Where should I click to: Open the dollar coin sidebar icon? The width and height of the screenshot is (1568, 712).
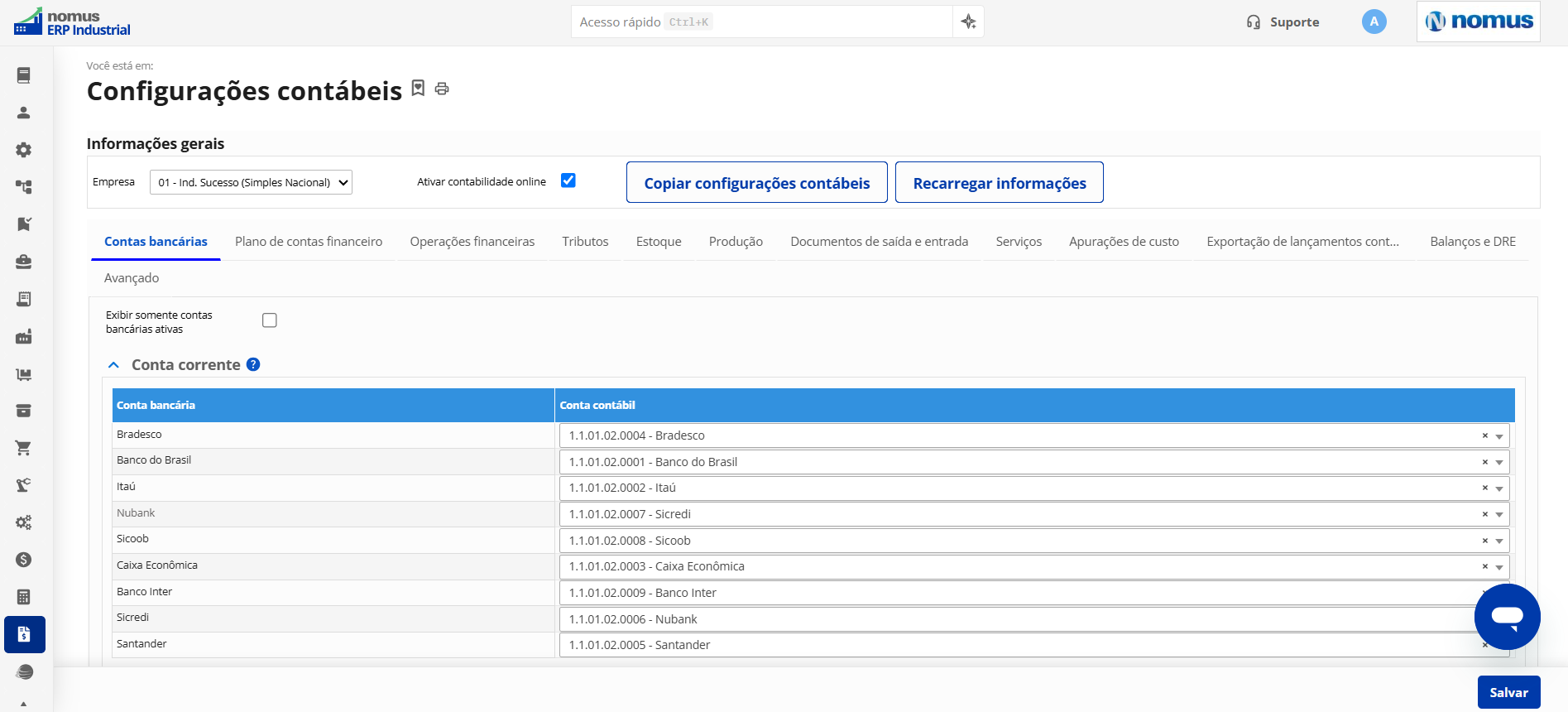pyautogui.click(x=24, y=560)
